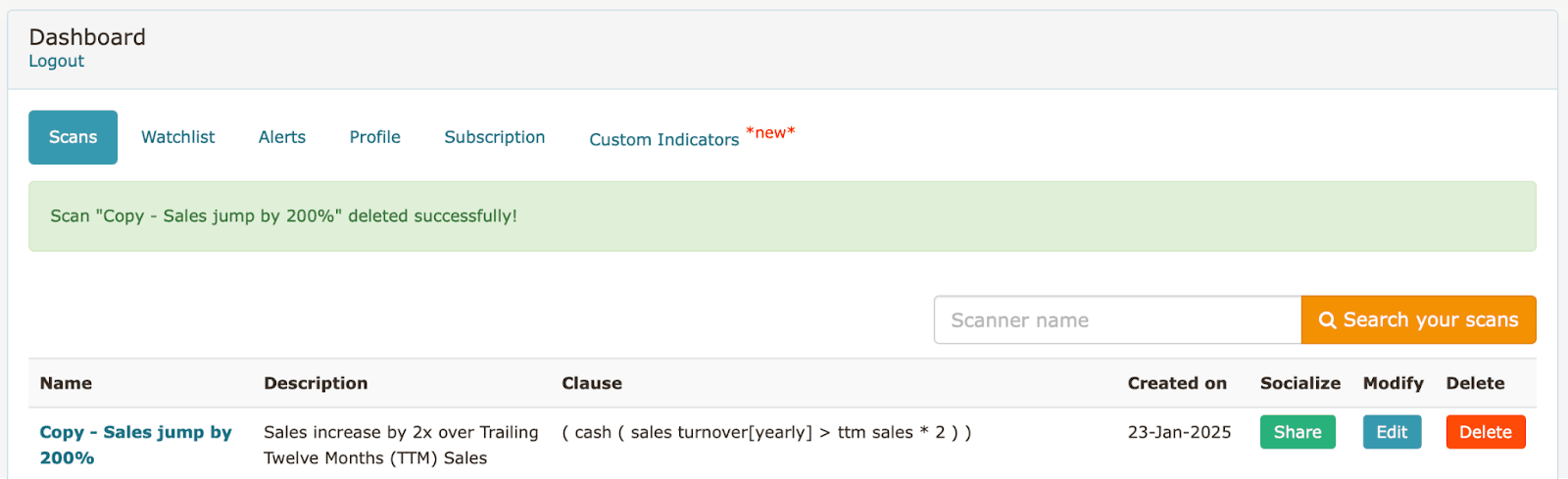Click the Description column header
This screenshot has height=479, width=1568.
316,383
